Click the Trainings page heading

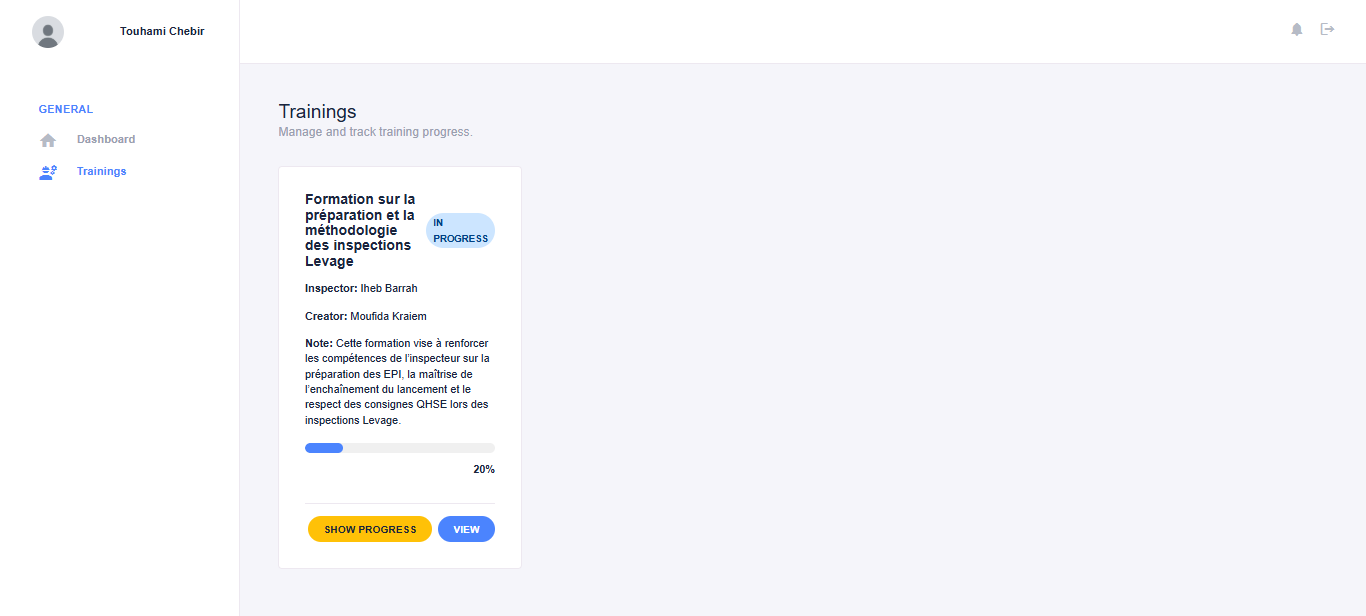click(317, 111)
